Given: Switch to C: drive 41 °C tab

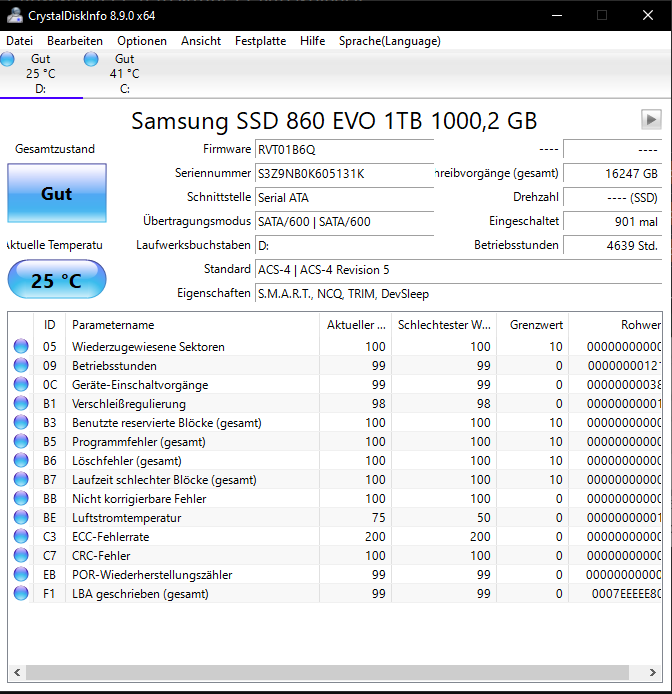Looking at the screenshot, I should (124, 73).
